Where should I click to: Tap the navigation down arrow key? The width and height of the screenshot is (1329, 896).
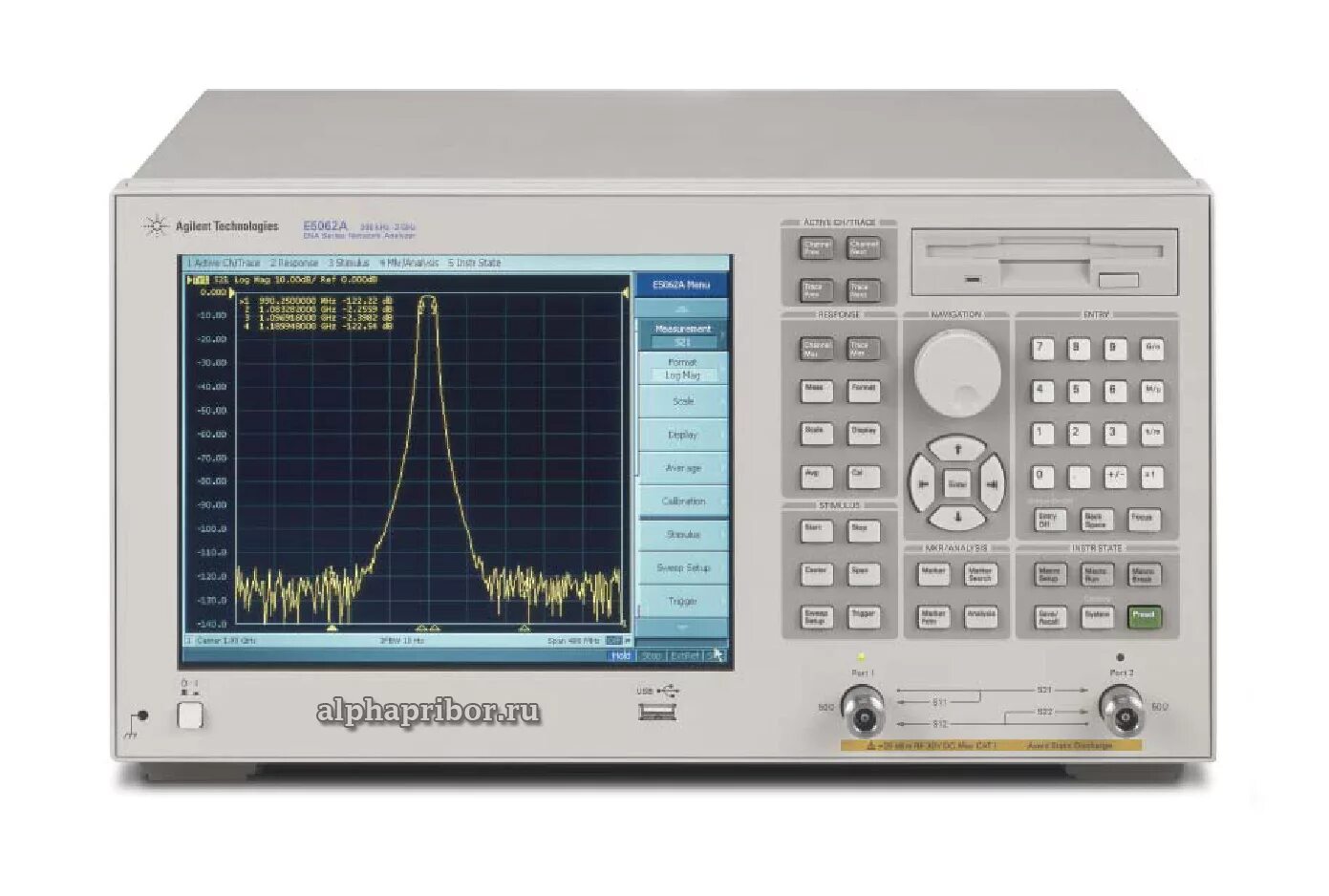[957, 517]
